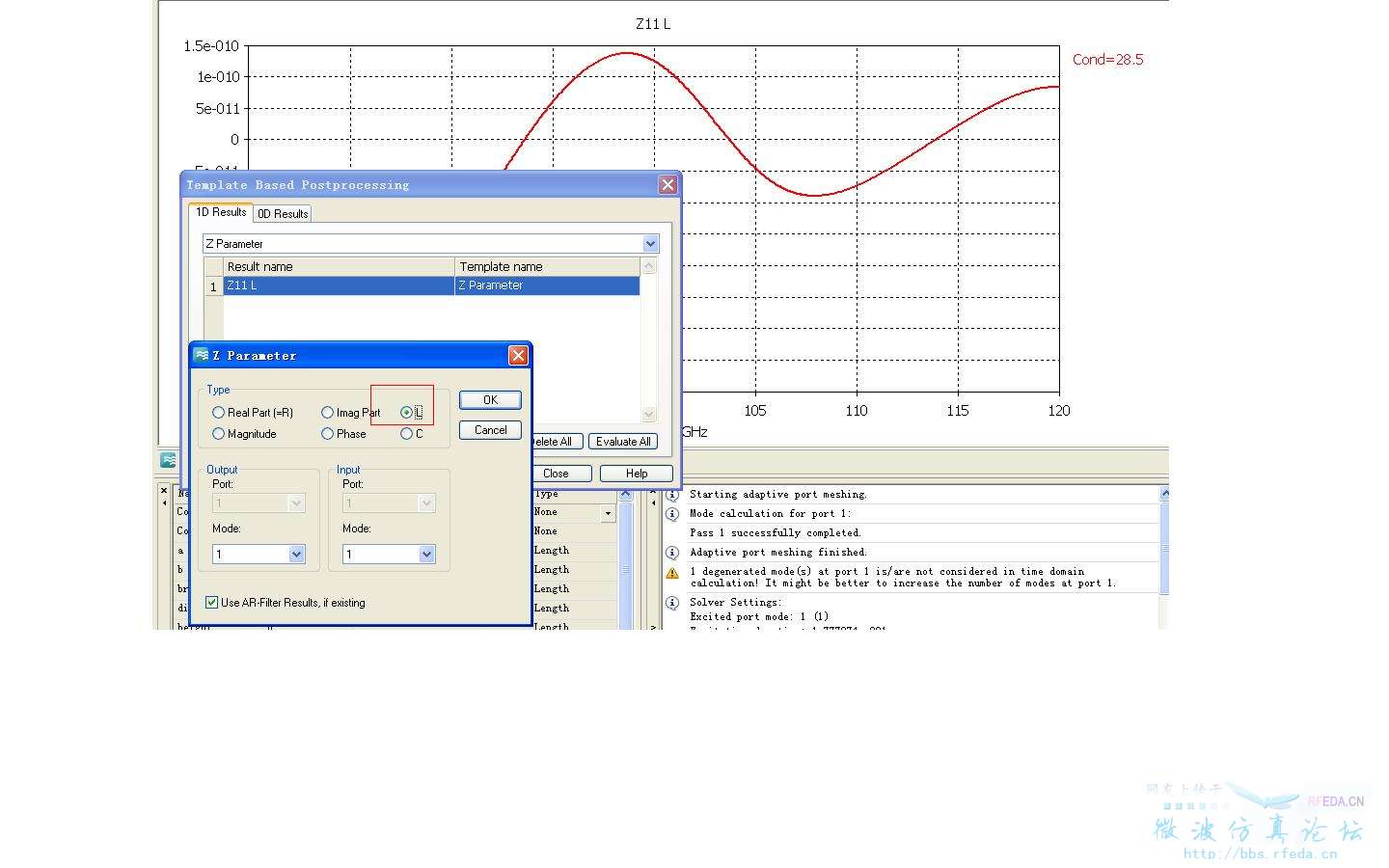Close the message log panel

(653, 490)
